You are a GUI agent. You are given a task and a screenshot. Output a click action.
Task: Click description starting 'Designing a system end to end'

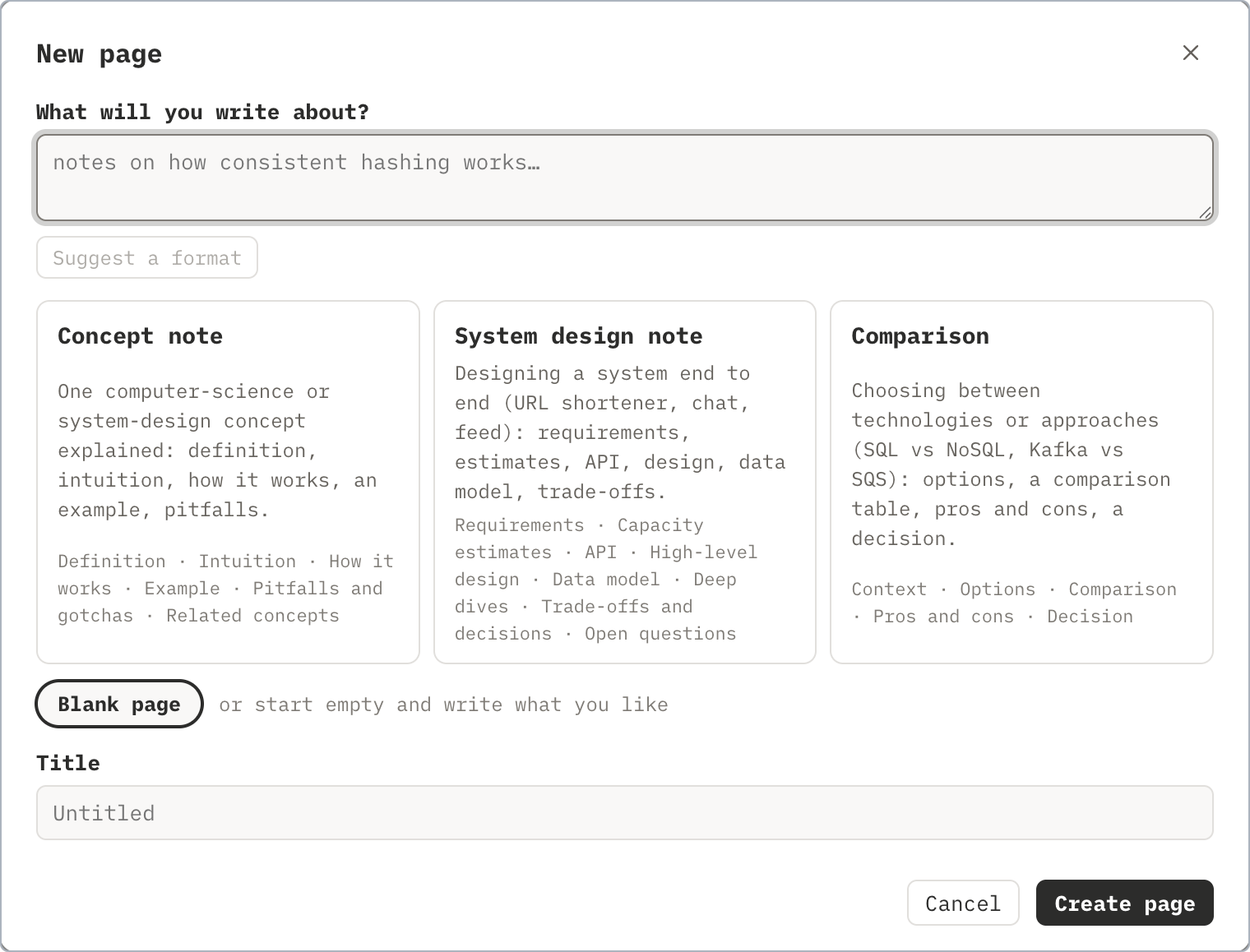[x=620, y=432]
